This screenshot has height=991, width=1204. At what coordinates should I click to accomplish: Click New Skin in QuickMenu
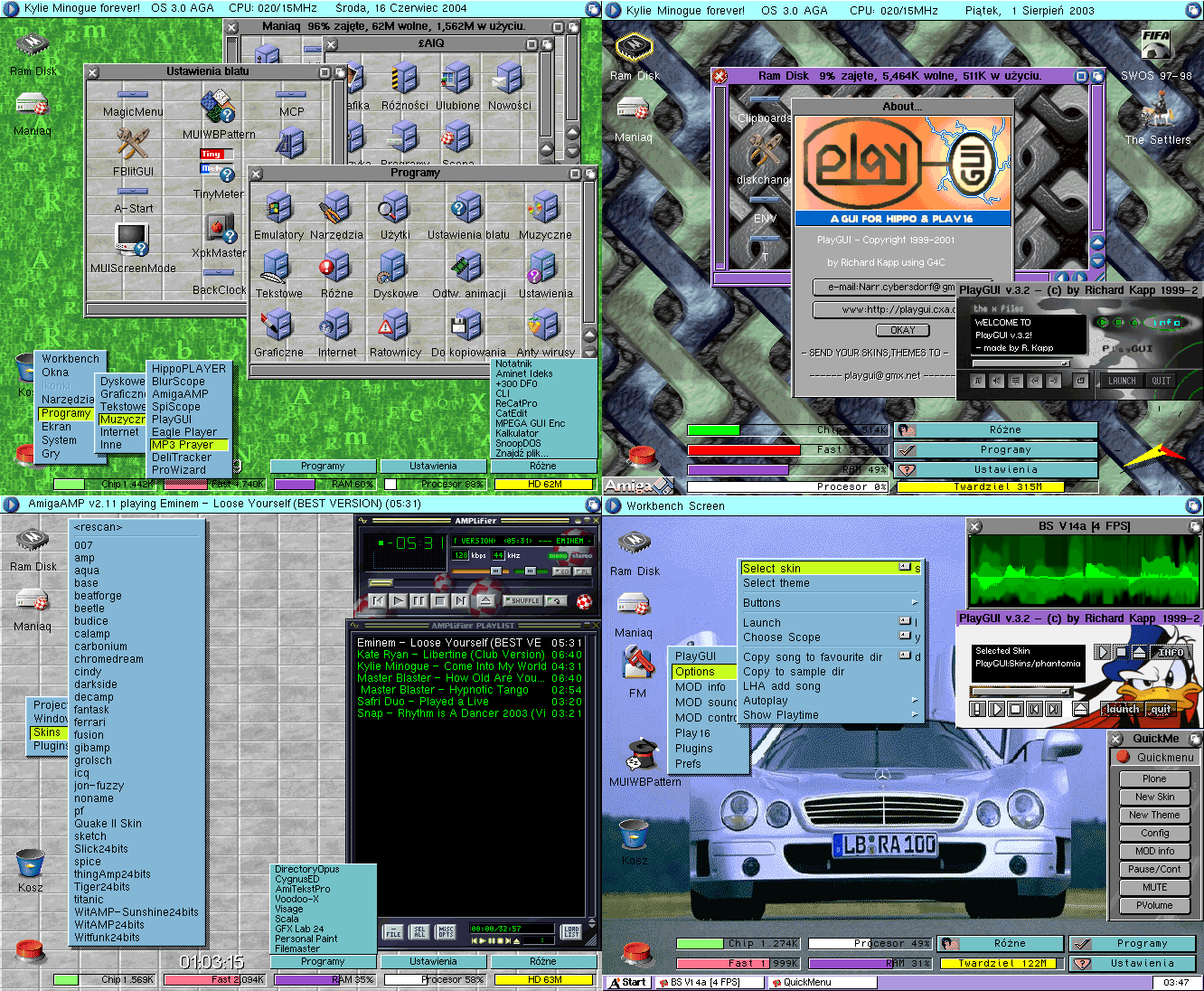pos(1154,797)
